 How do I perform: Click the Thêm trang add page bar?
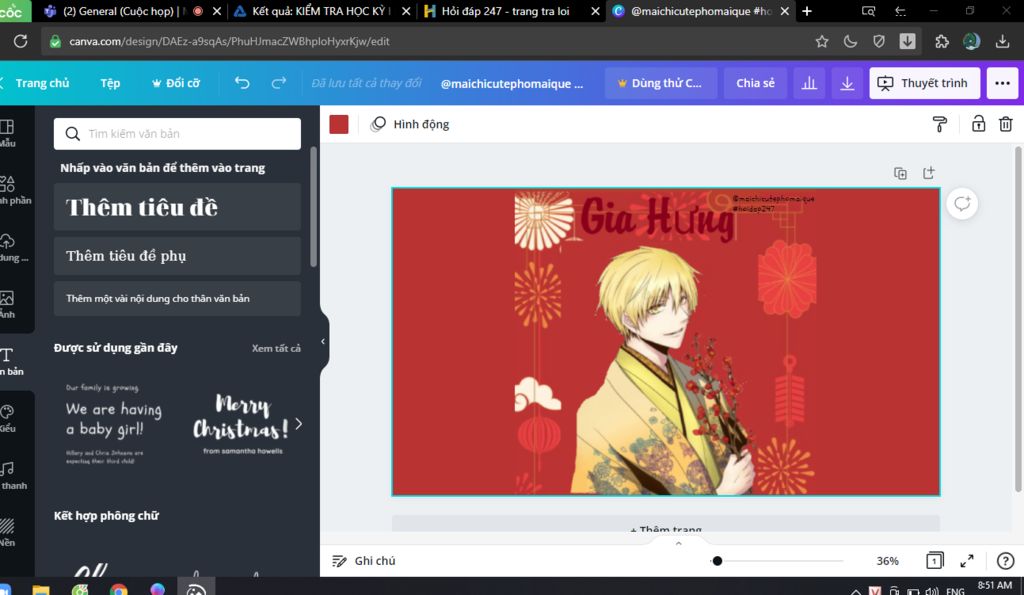tap(665, 524)
